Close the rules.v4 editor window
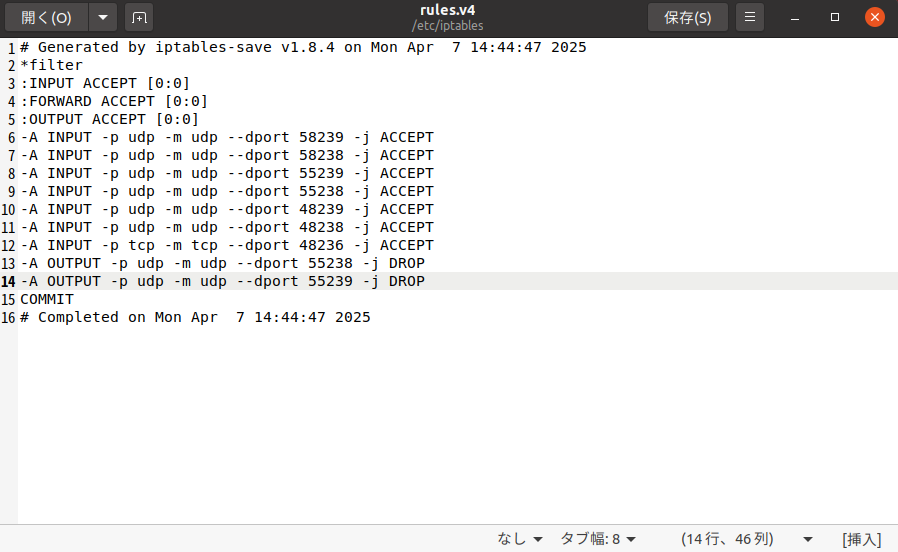This screenshot has width=898, height=552. pos(875,17)
